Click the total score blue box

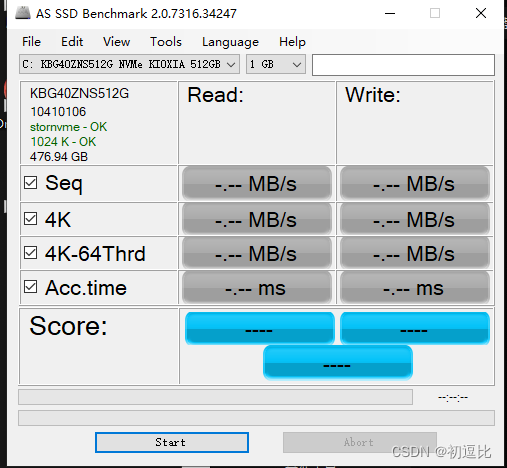click(338, 363)
